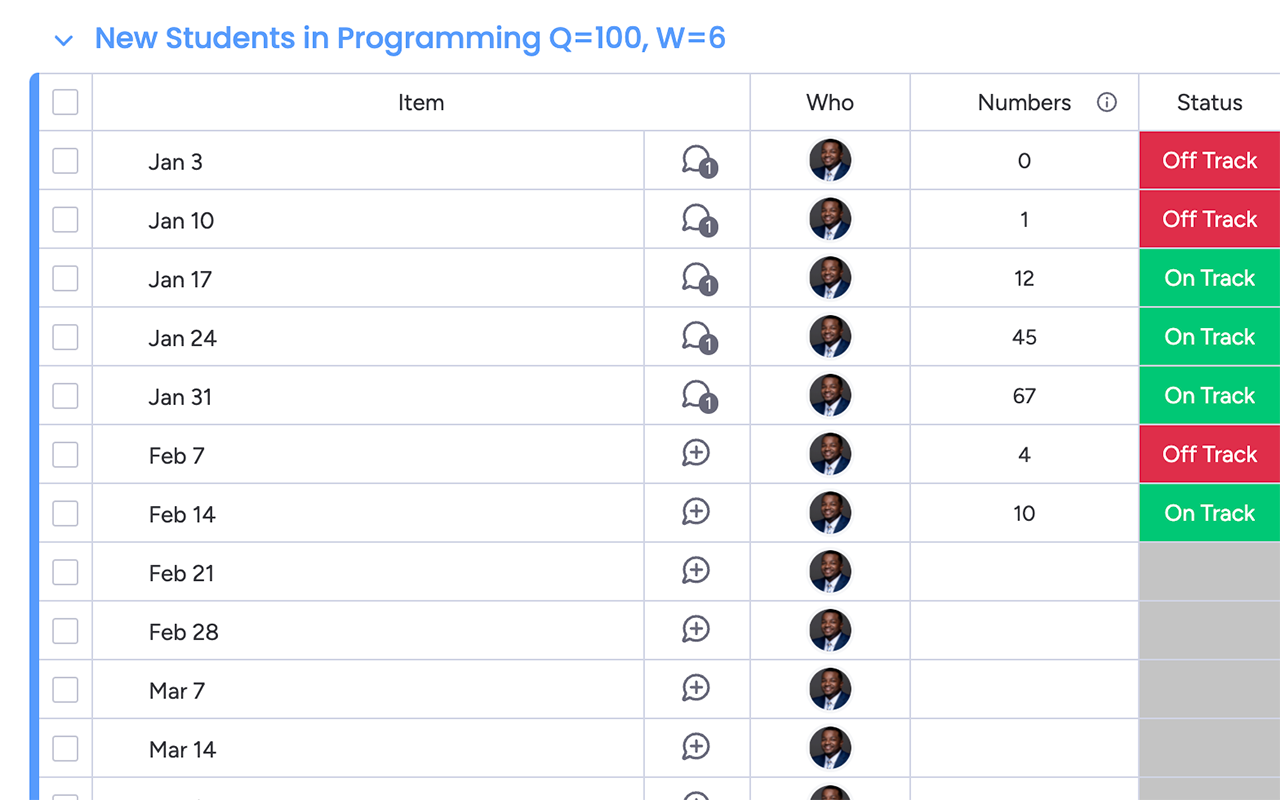The height and width of the screenshot is (800, 1280).
Task: Set the empty gray status for Feb 21
Action: (1210, 572)
